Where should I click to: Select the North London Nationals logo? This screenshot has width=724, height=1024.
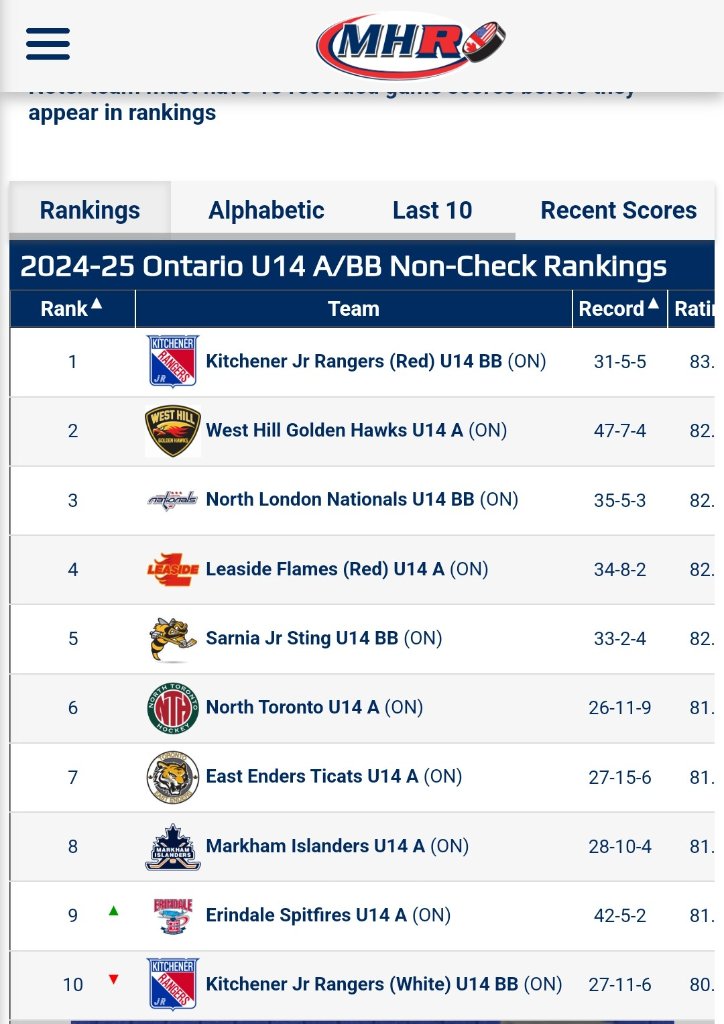pyautogui.click(x=172, y=500)
